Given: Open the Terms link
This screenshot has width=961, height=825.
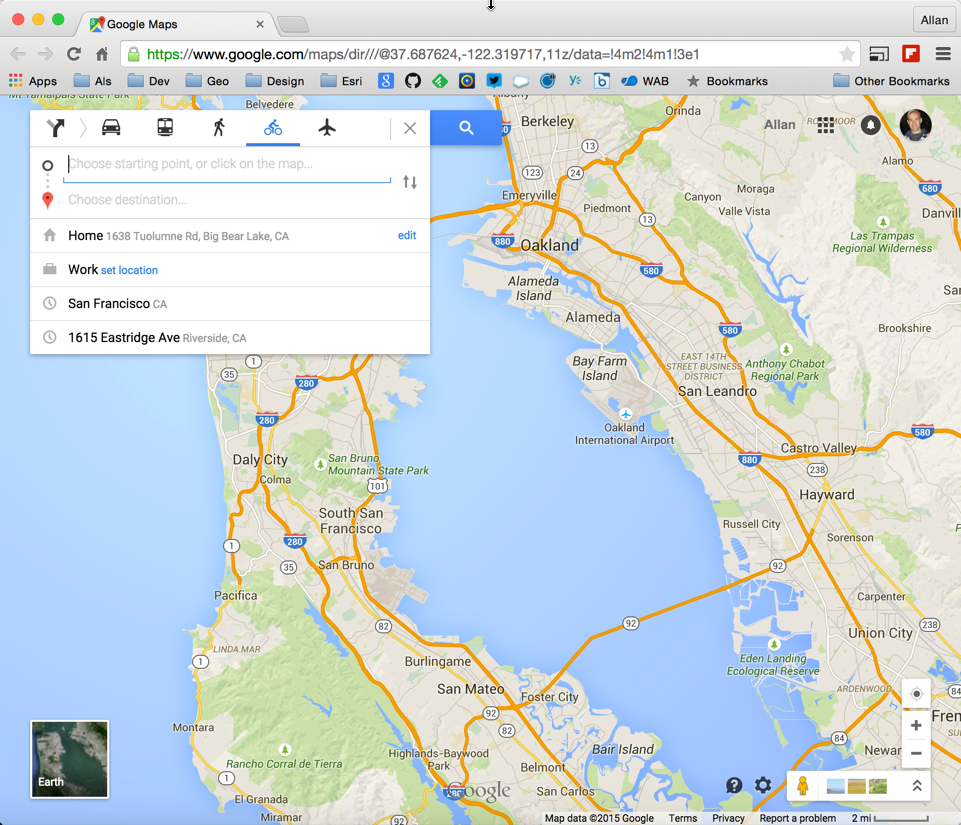Looking at the screenshot, I should click(x=683, y=818).
